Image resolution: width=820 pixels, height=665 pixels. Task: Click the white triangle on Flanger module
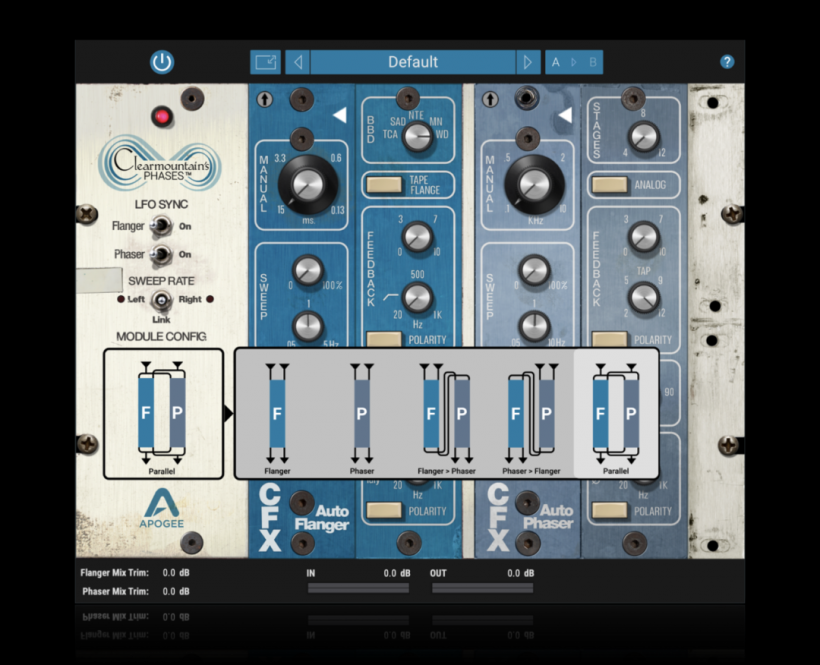(x=339, y=116)
